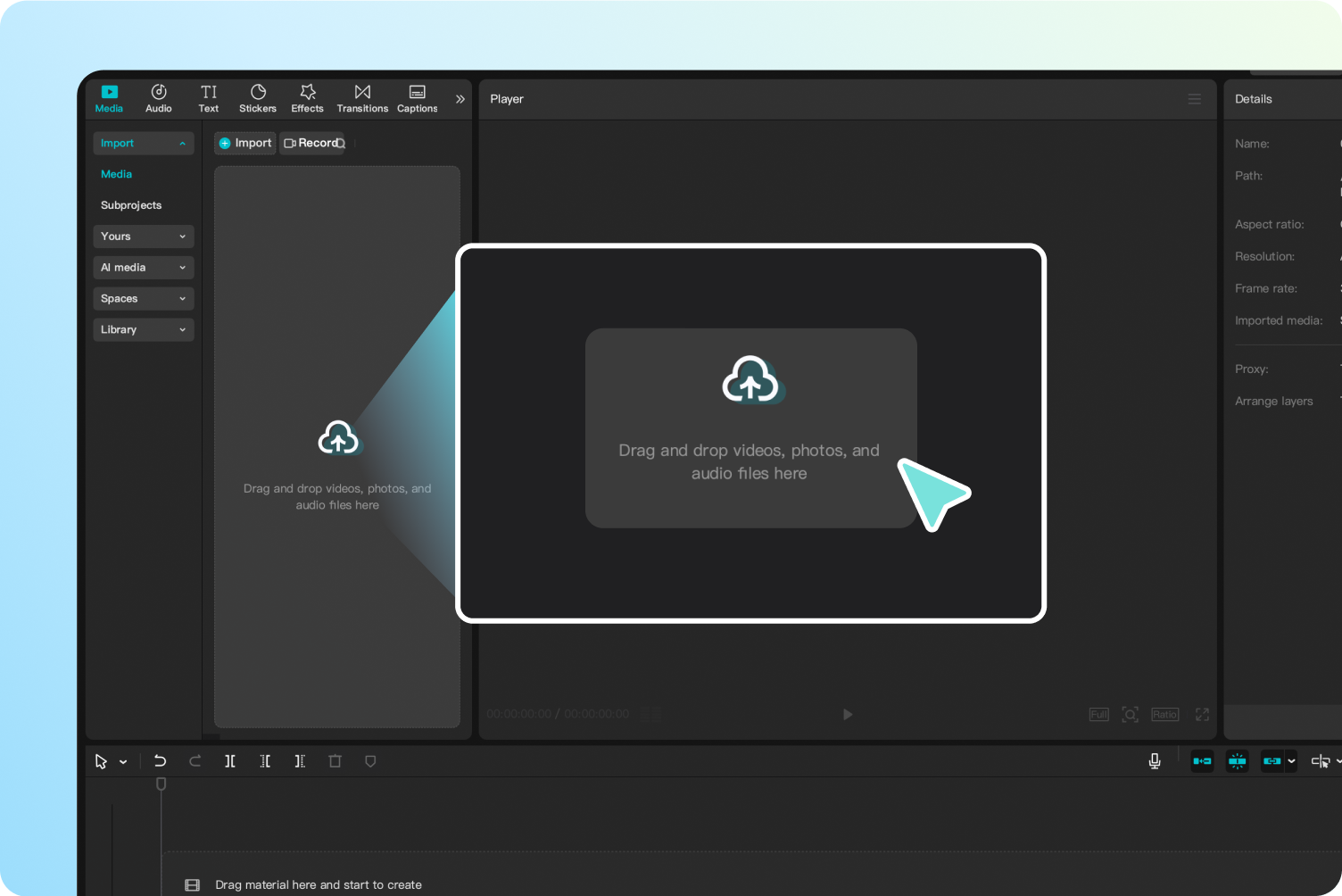Click the Import button with plus icon

tap(245, 143)
